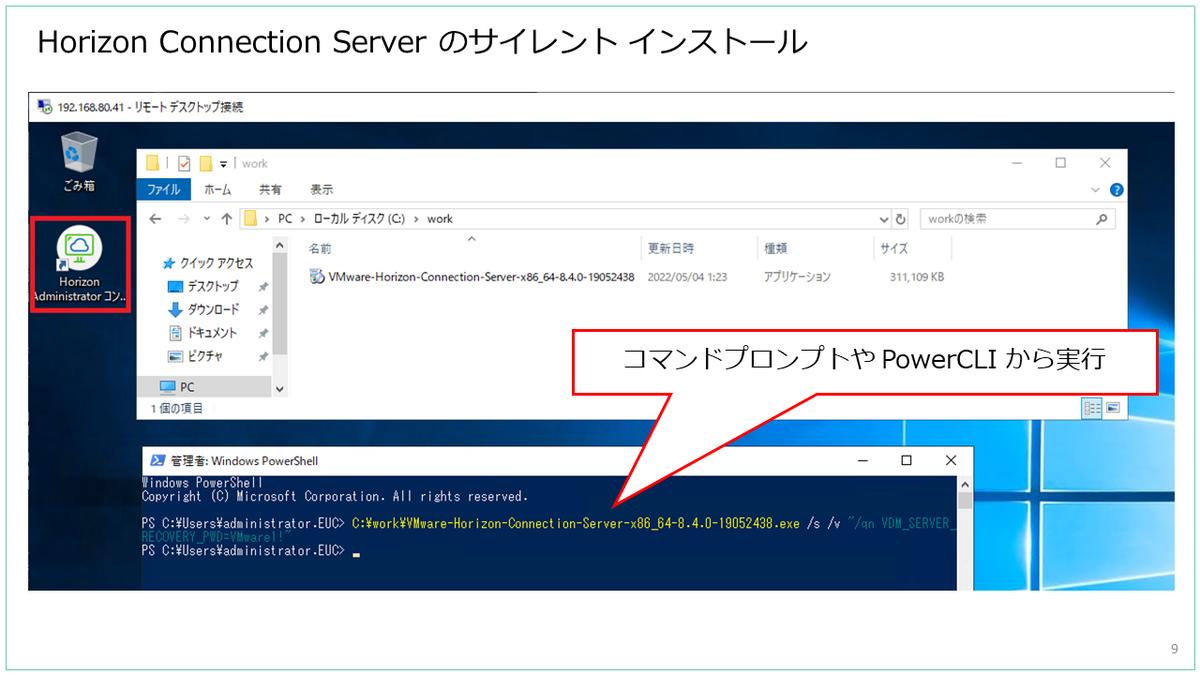Click ローカル ディスク (C:) in the address path
The image size is (1200, 675).
[x=361, y=218]
